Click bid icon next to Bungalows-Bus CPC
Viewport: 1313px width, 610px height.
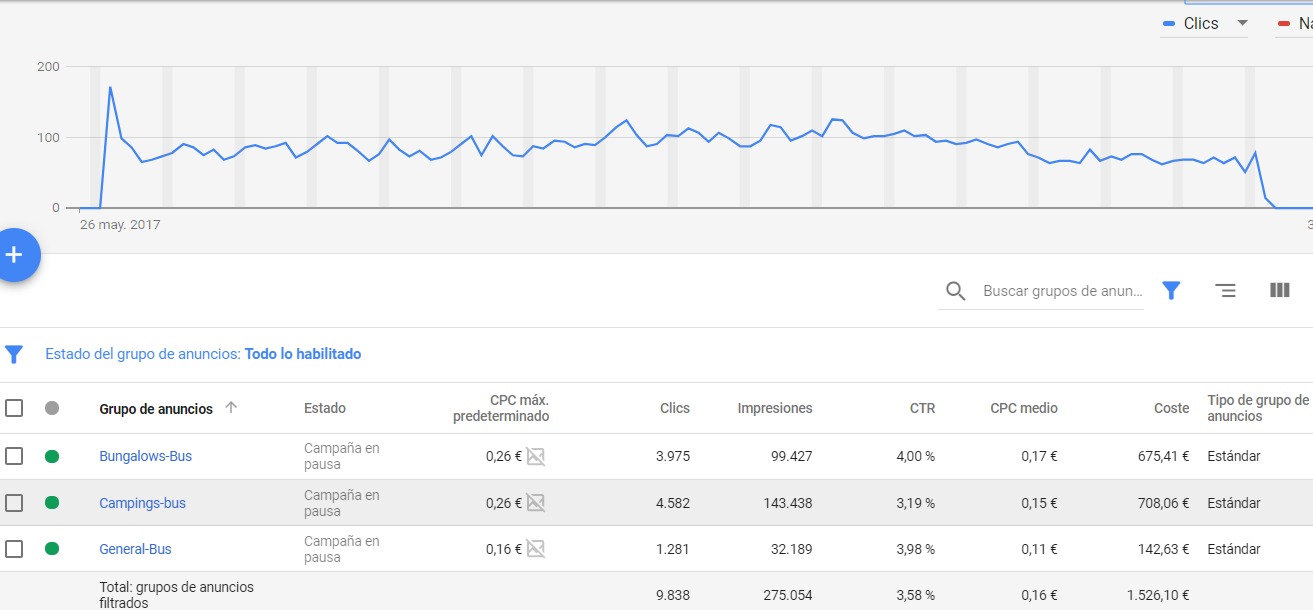(536, 457)
